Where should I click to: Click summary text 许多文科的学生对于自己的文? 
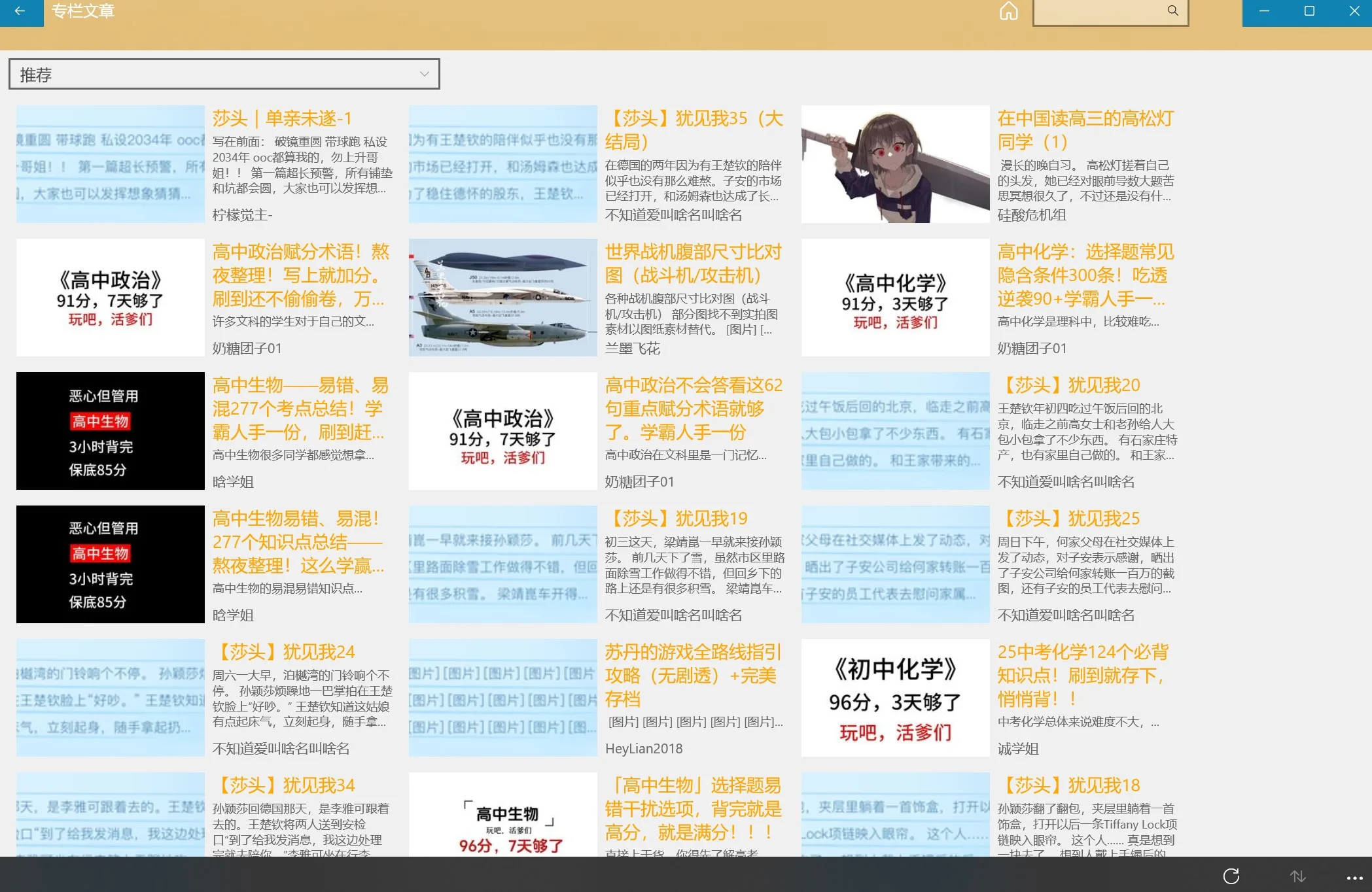pos(293,322)
